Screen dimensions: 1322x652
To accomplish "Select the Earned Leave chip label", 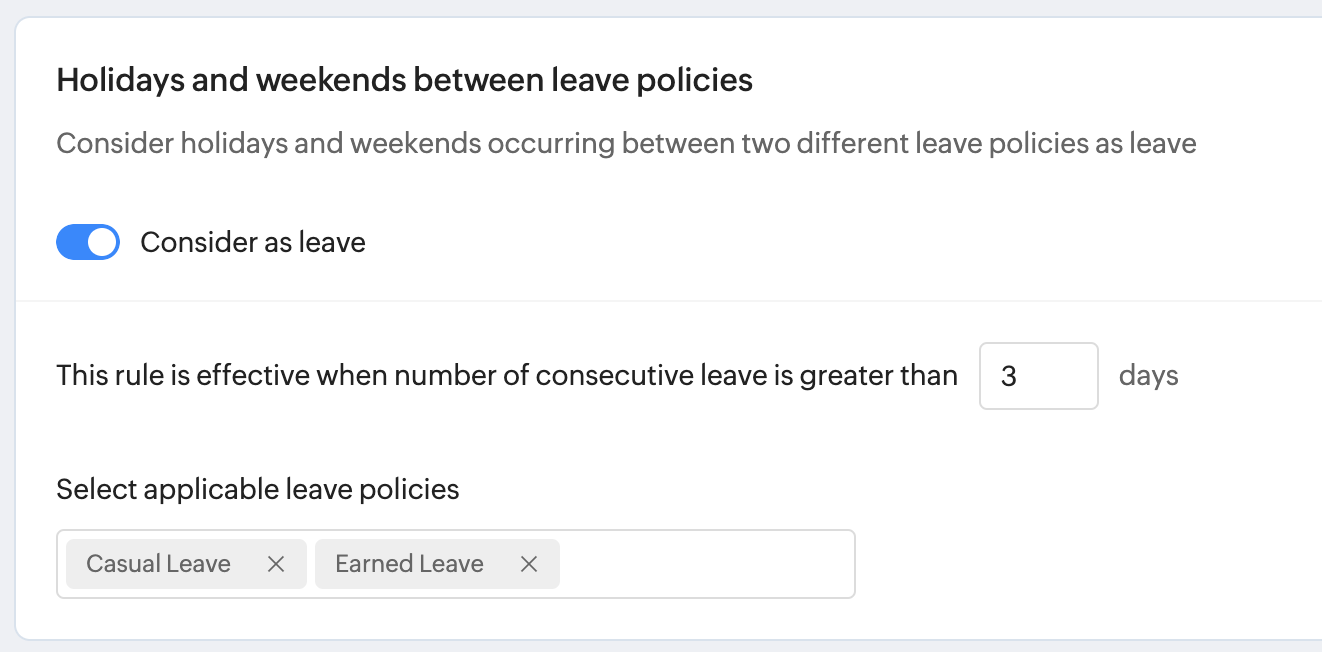I will click(409, 564).
